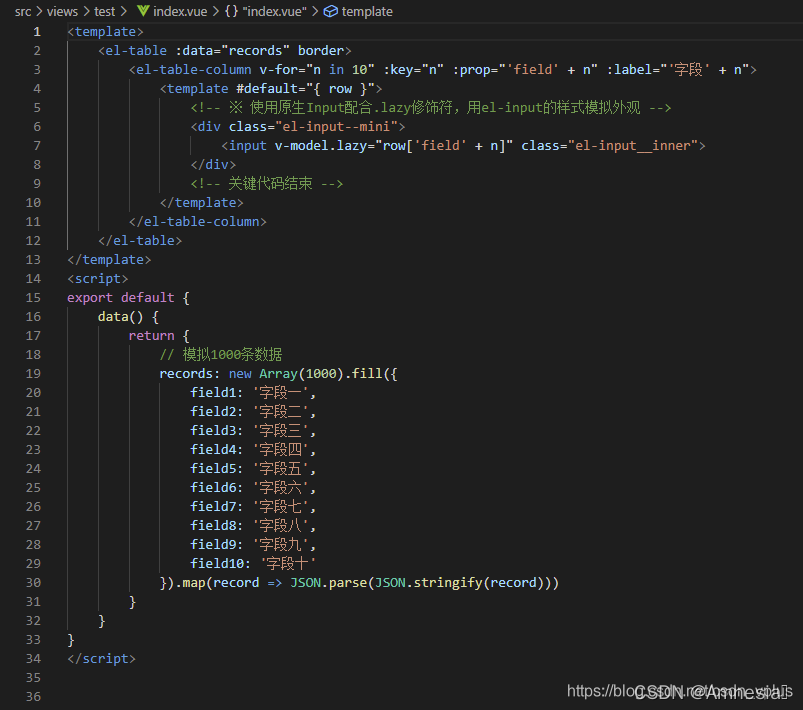Click the 'v-for="n in 10"' attribute text

pos(316,70)
